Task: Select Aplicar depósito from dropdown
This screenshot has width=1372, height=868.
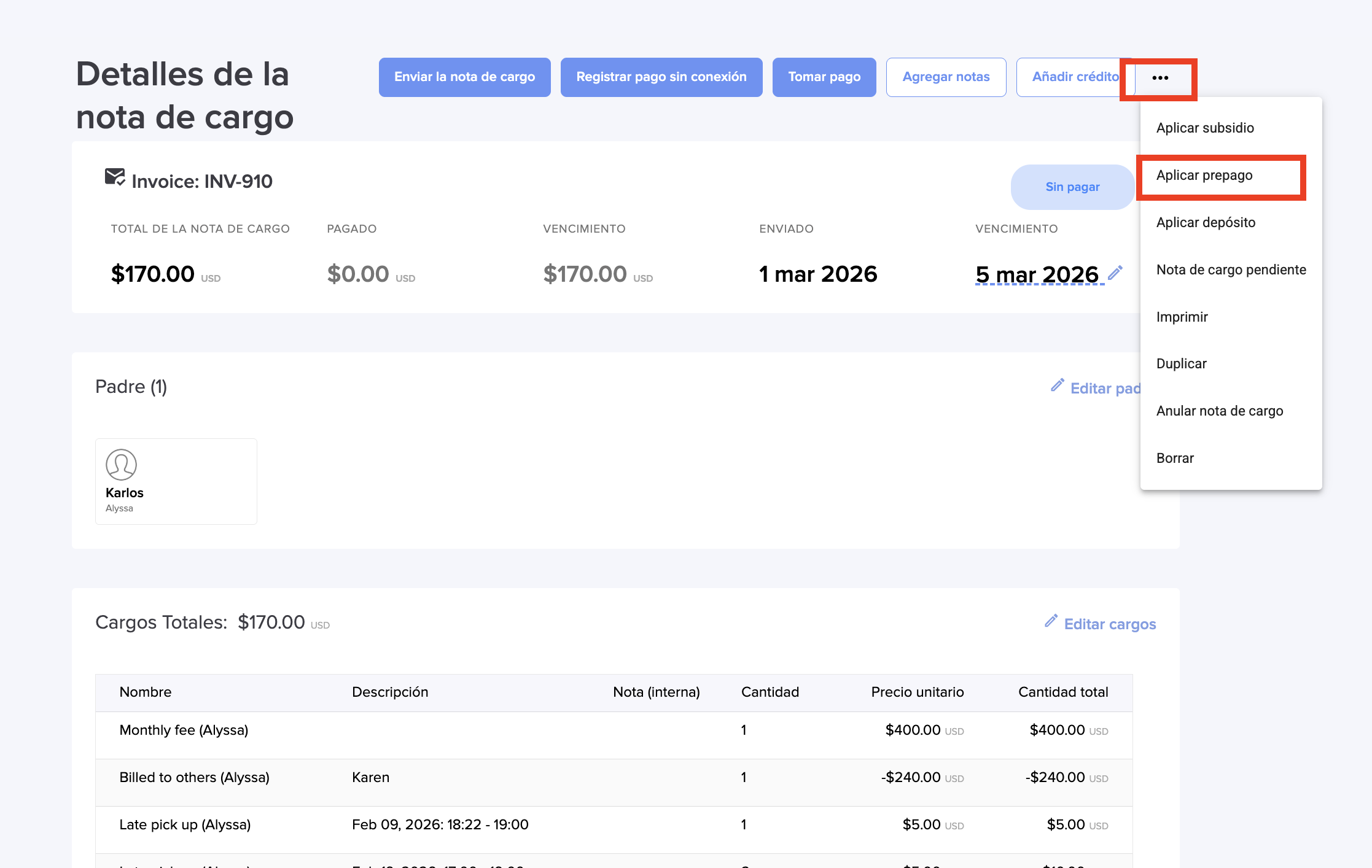Action: [x=1206, y=222]
